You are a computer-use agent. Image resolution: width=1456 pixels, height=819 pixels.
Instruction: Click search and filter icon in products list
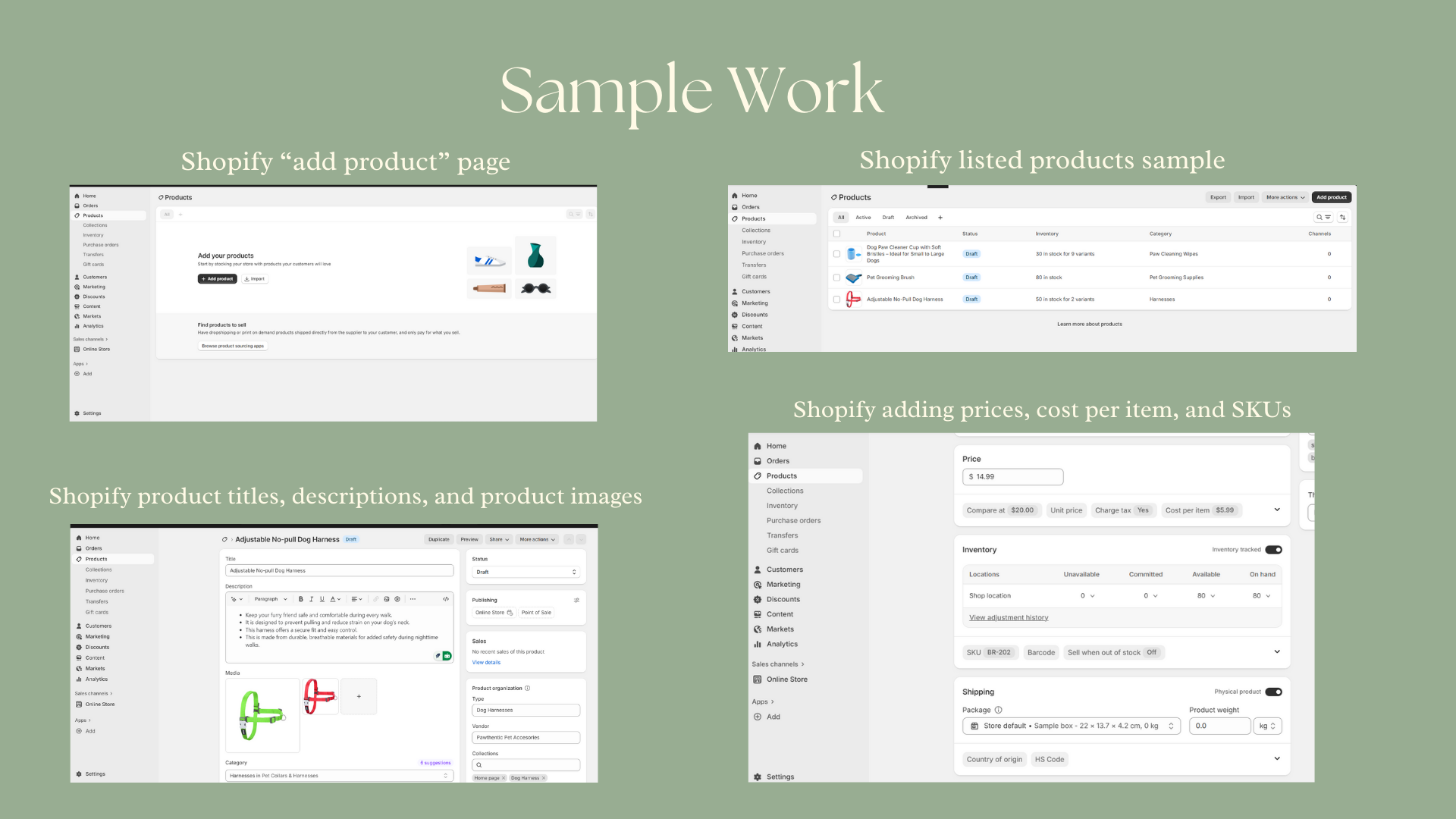pos(1323,218)
